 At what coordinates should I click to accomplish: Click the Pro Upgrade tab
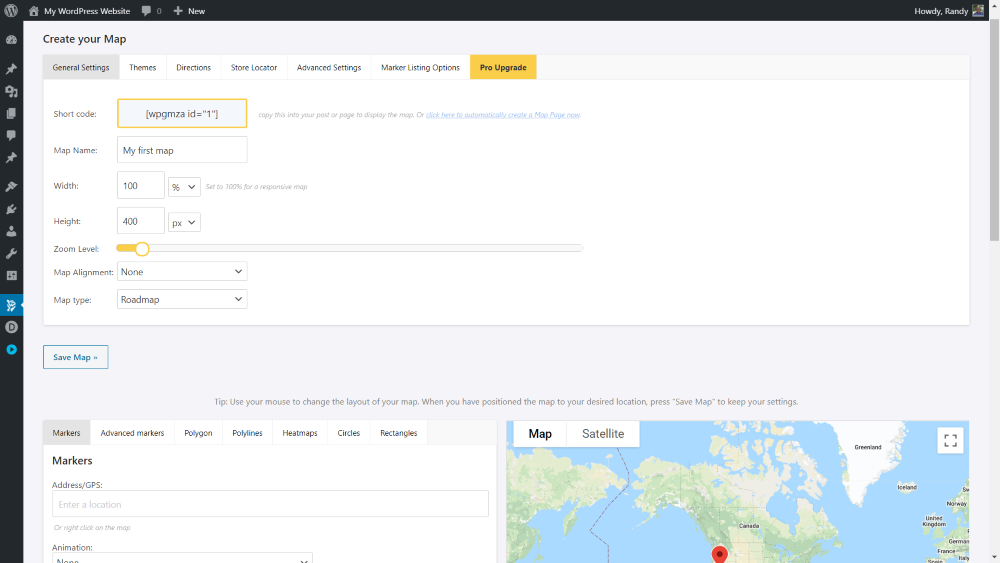click(x=503, y=67)
